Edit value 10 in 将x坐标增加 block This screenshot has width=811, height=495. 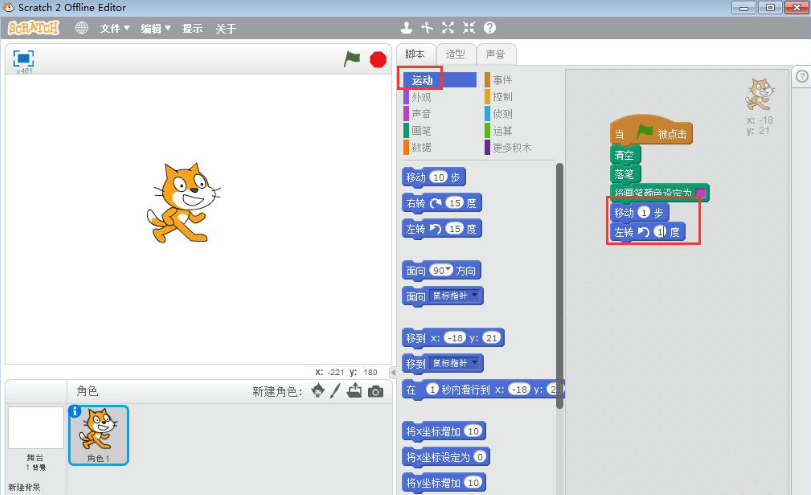click(x=473, y=431)
